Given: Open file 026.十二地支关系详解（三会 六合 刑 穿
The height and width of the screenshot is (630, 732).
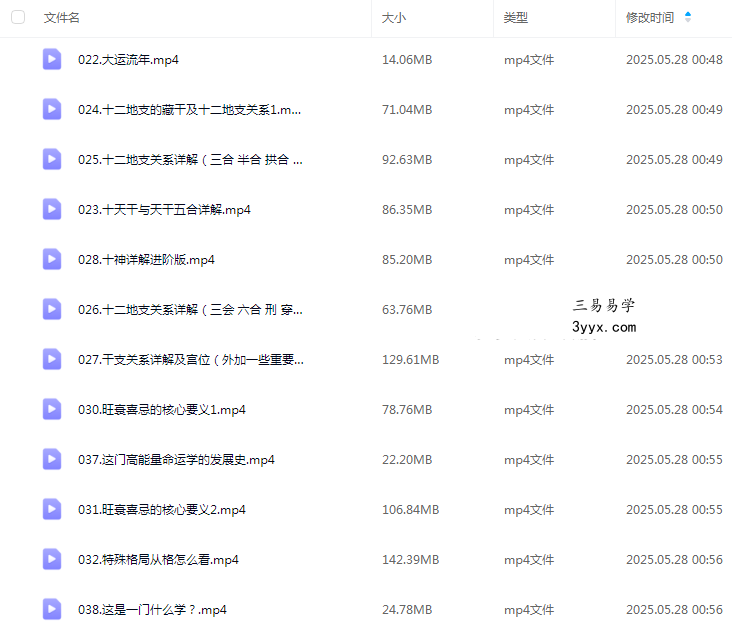Looking at the screenshot, I should pos(190,309).
